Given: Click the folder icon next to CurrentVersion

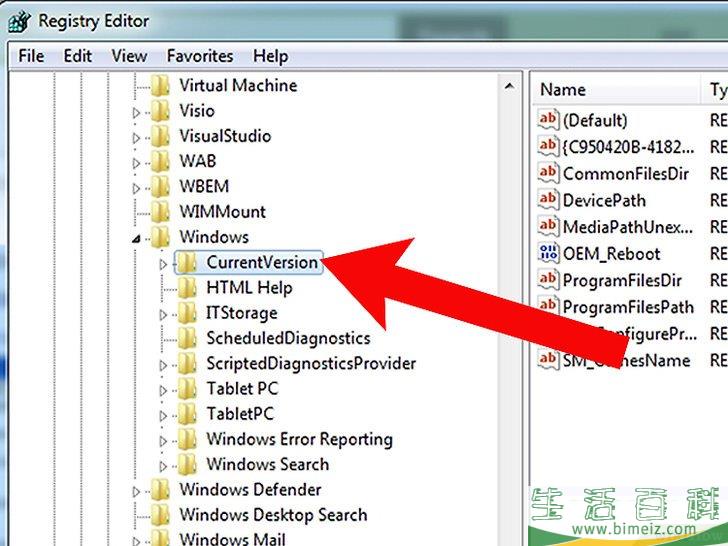Looking at the screenshot, I should point(187,263).
